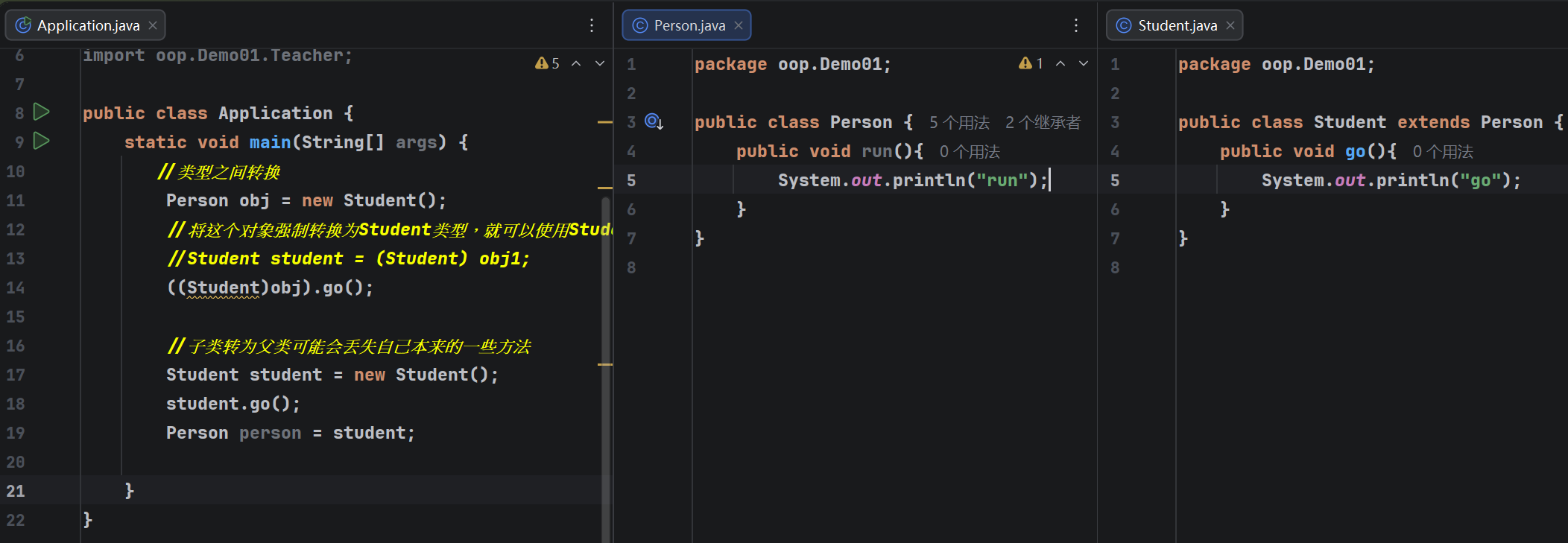Switch to the Person.java tab
The width and height of the screenshot is (1568, 543).
coord(686,25)
